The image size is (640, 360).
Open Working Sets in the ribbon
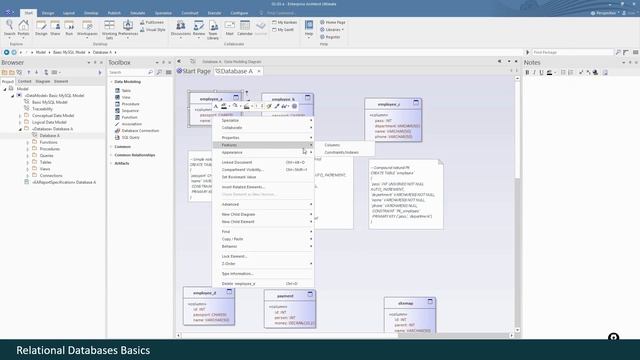pyautogui.click(x=109, y=29)
